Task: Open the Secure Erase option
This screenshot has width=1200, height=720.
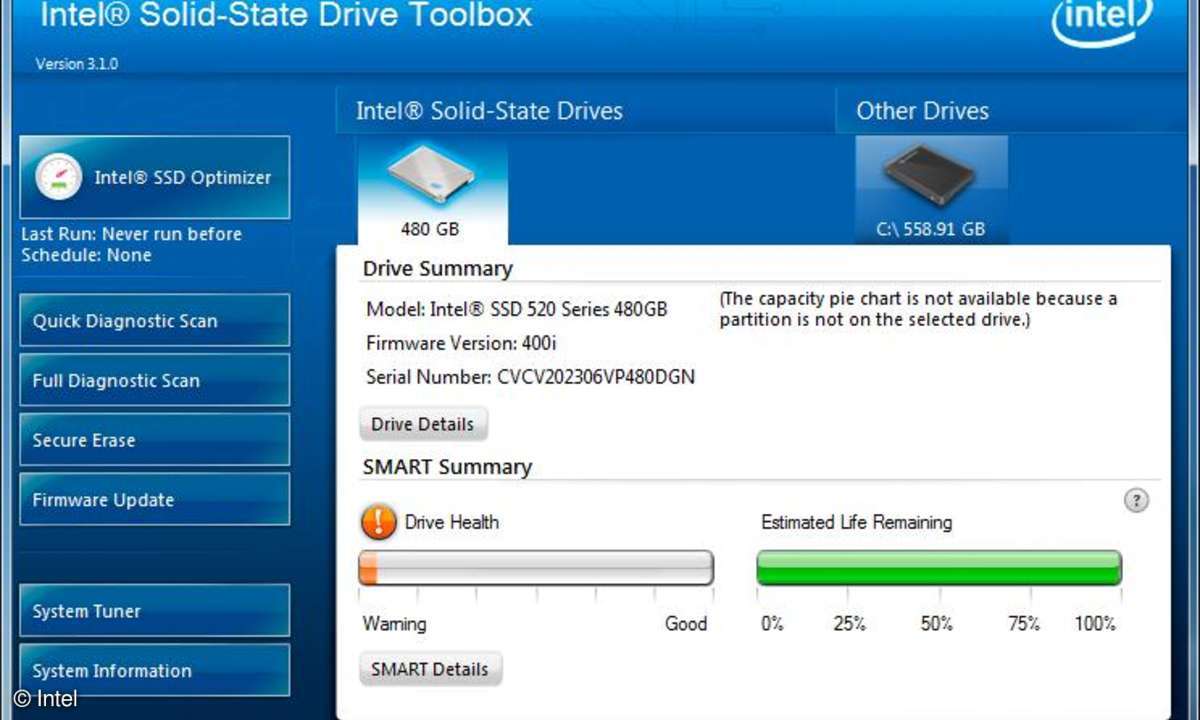Action: (155, 440)
